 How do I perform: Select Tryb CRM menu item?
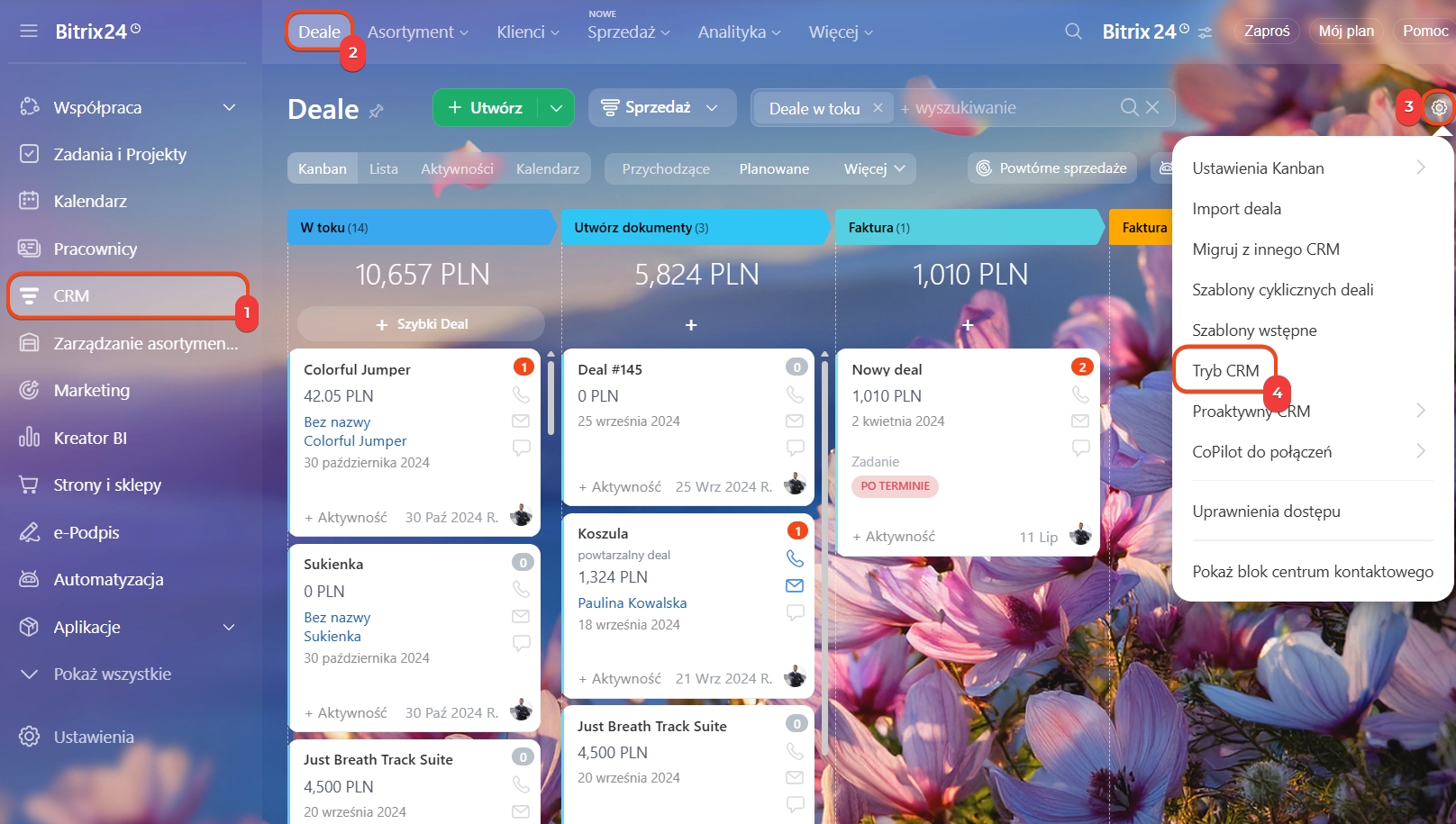[1225, 370]
